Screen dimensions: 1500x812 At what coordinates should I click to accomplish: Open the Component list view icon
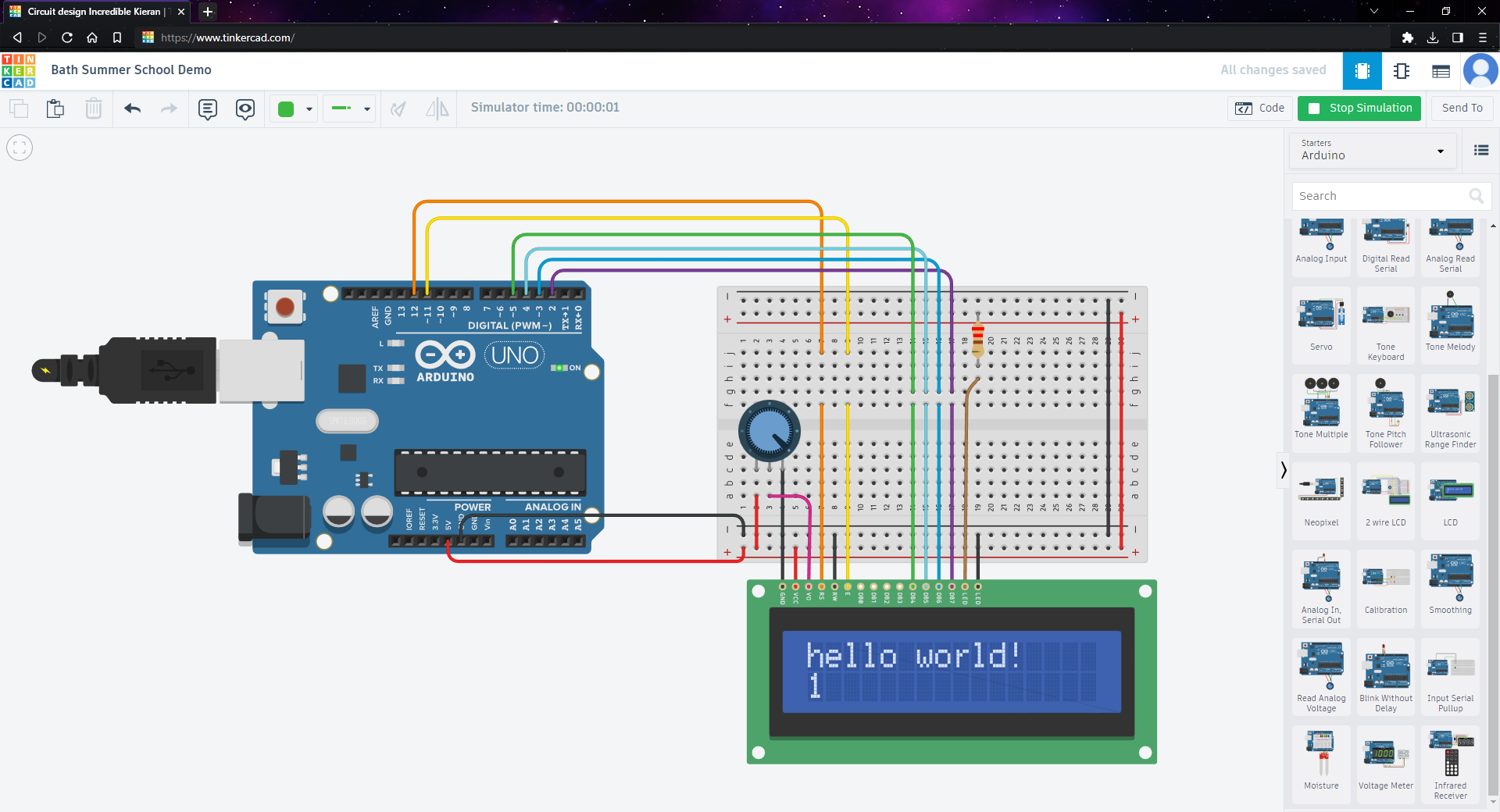point(1441,71)
